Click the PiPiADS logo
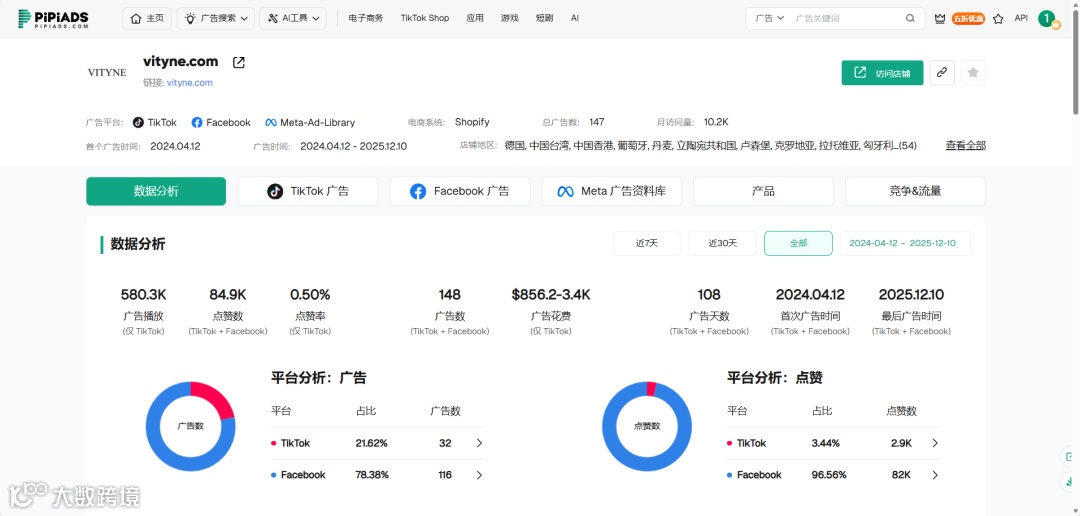Viewport: 1080px width, 516px height. pyautogui.click(x=53, y=19)
